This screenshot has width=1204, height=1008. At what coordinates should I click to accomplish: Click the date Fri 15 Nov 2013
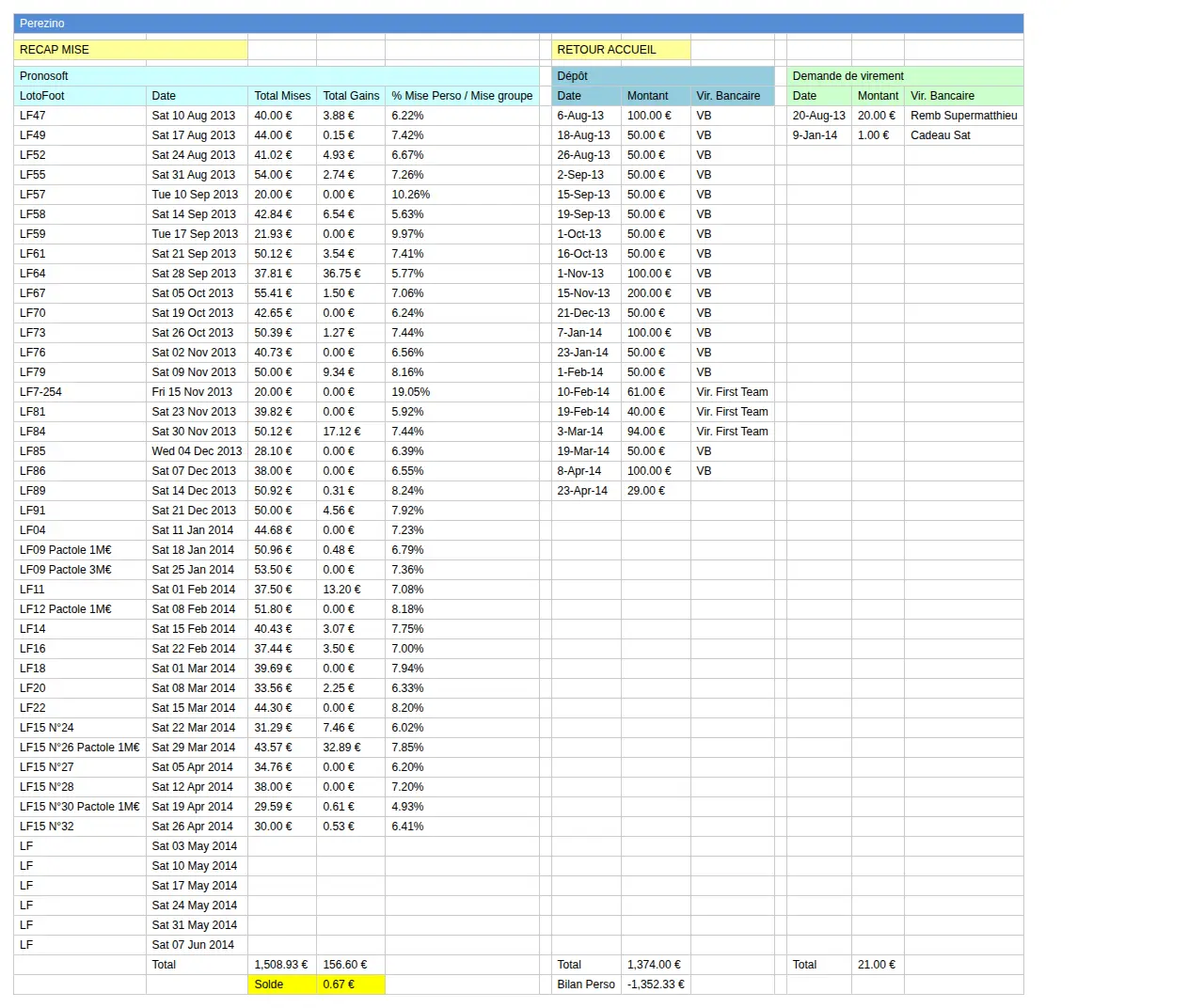pos(197,392)
